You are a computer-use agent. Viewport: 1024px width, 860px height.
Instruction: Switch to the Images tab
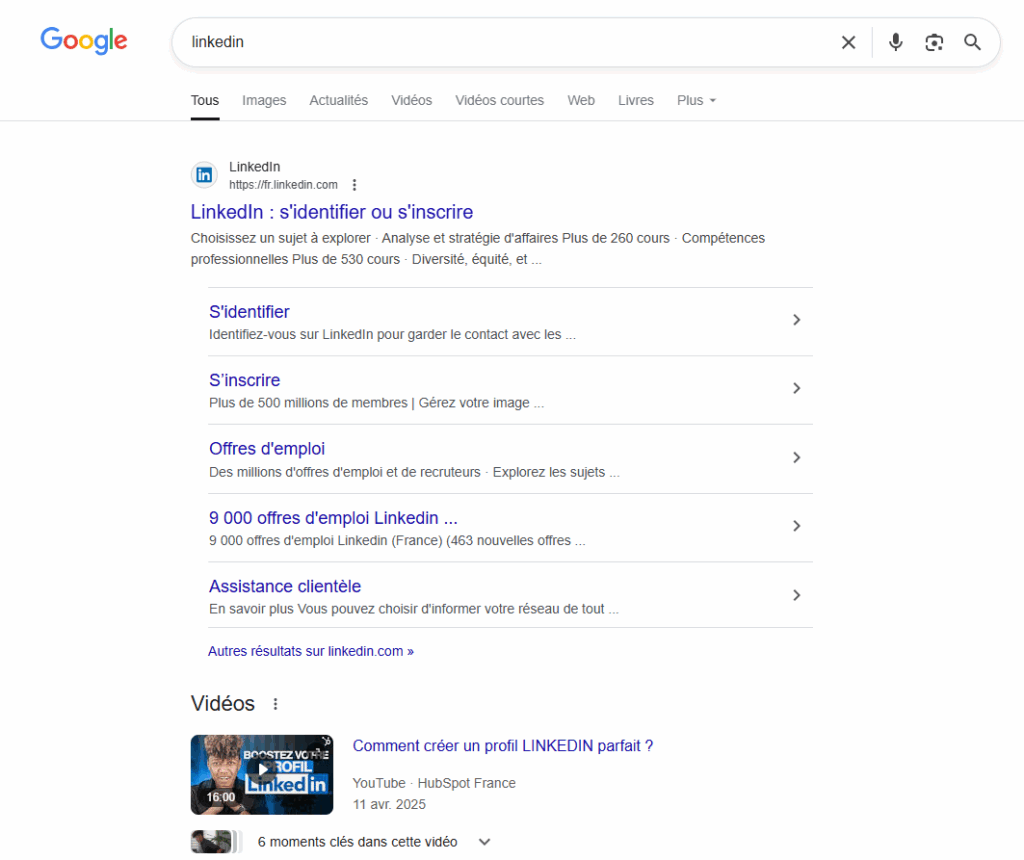264,101
